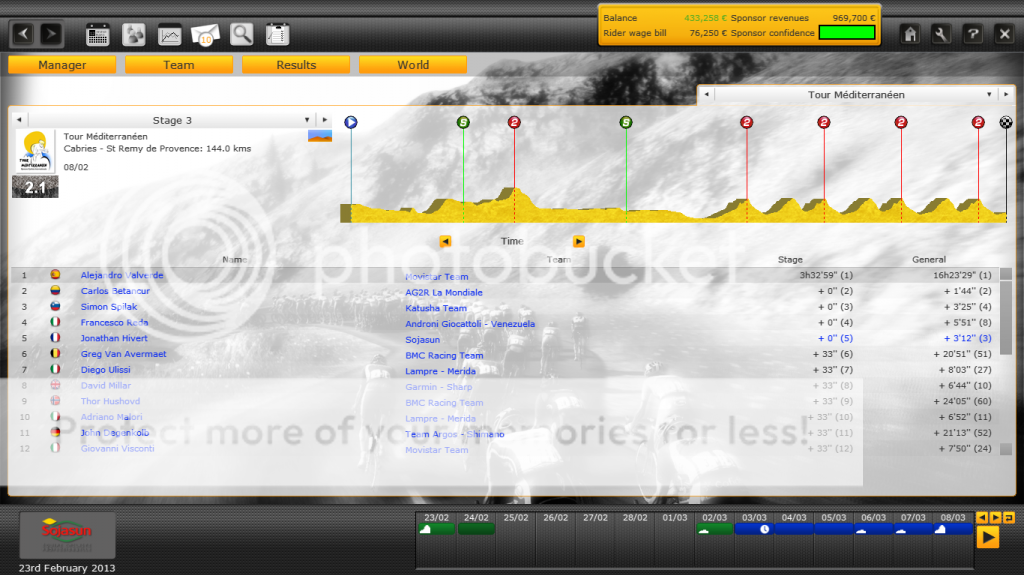Click the Tour Méditerranéen race logo
Screen dimensions: 1024x575
35,151
